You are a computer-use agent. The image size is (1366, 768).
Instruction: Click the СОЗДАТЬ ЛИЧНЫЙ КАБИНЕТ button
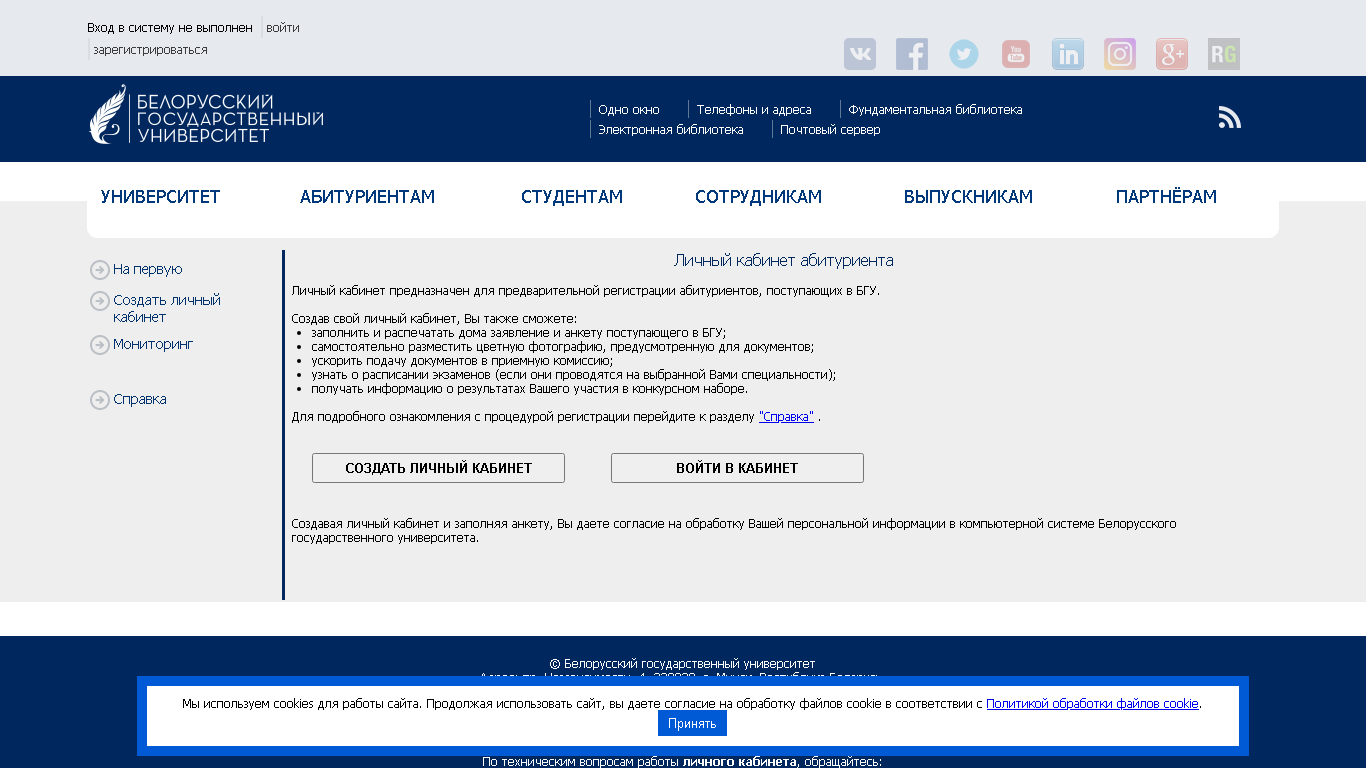pyautogui.click(x=438, y=468)
